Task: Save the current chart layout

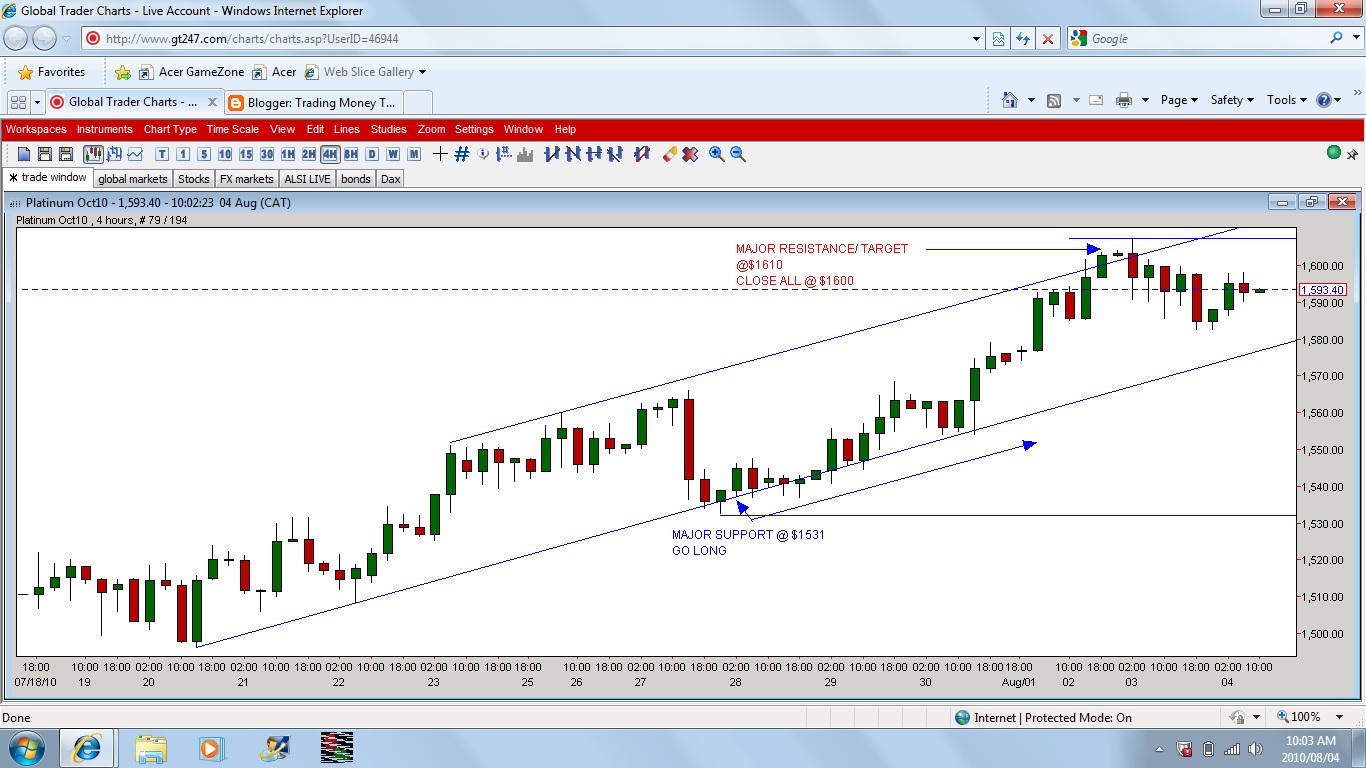Action: pyautogui.click(x=44, y=154)
